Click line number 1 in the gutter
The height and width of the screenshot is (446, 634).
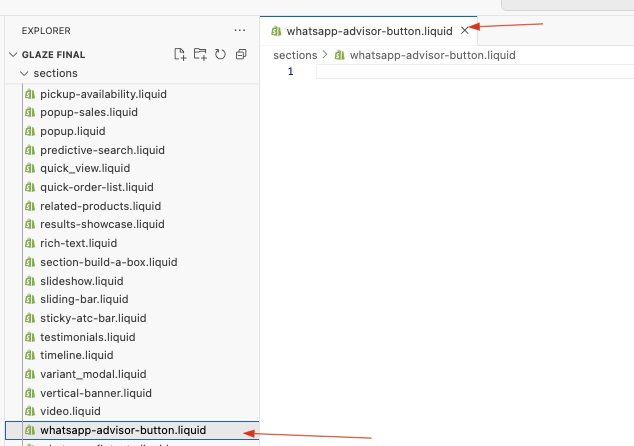[290, 72]
